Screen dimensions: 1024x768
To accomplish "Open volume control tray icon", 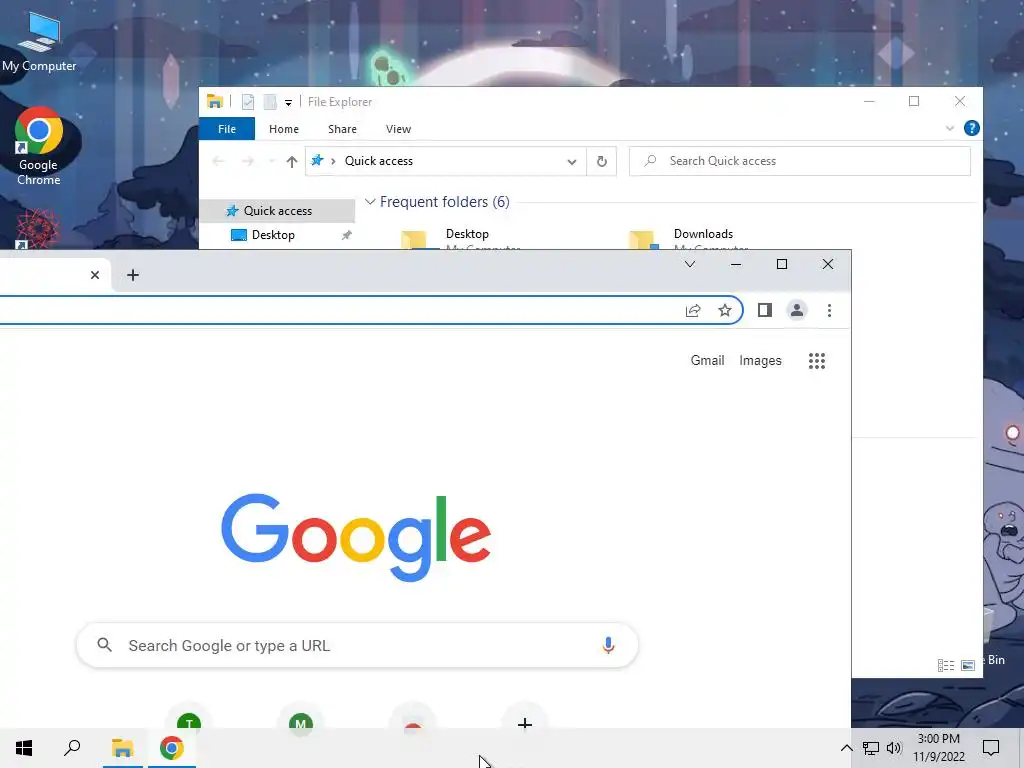I will (894, 748).
